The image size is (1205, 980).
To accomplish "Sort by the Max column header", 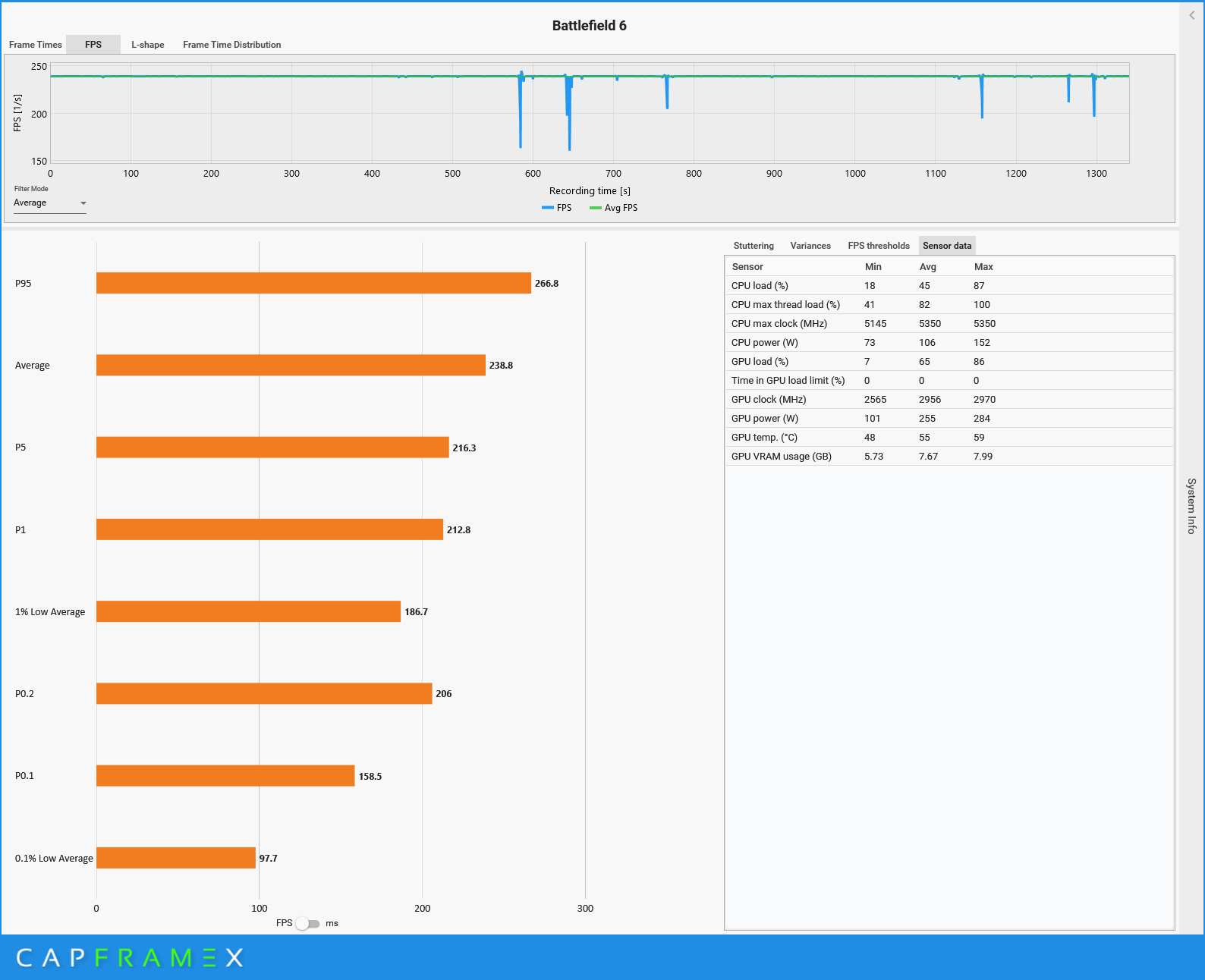I will click(x=983, y=267).
